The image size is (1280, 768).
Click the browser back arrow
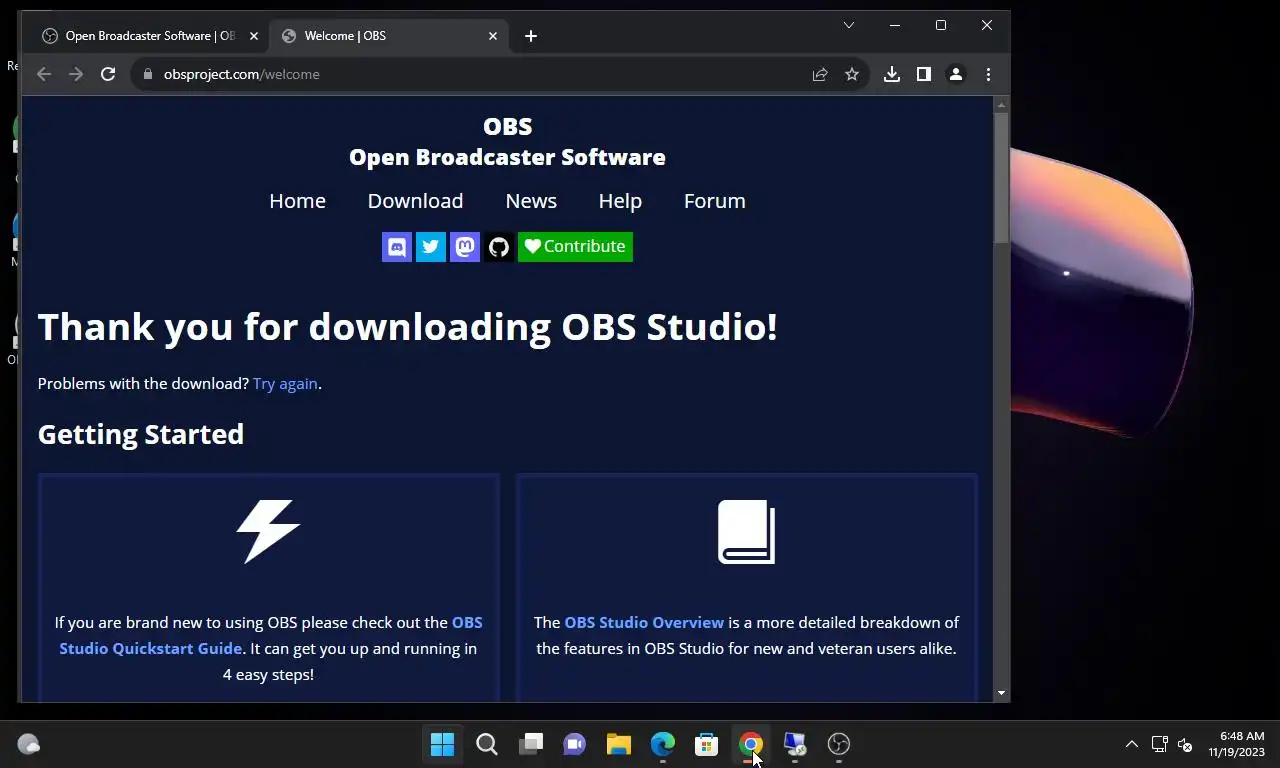pos(44,74)
